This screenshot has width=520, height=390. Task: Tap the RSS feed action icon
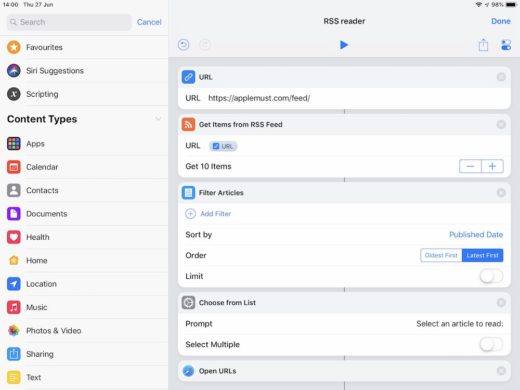[188, 124]
